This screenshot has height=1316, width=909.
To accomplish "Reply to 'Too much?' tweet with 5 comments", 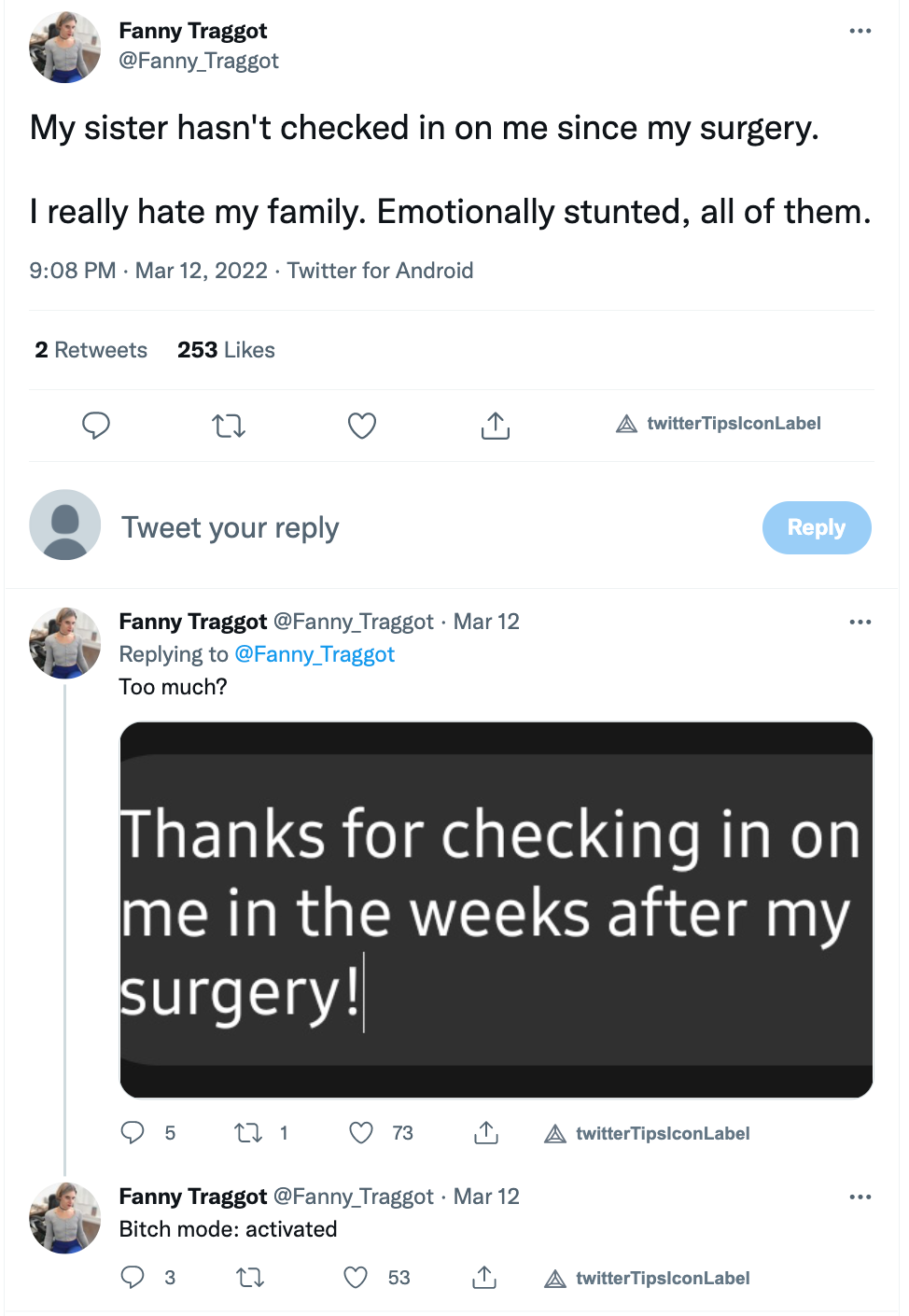I will coord(148,1133).
